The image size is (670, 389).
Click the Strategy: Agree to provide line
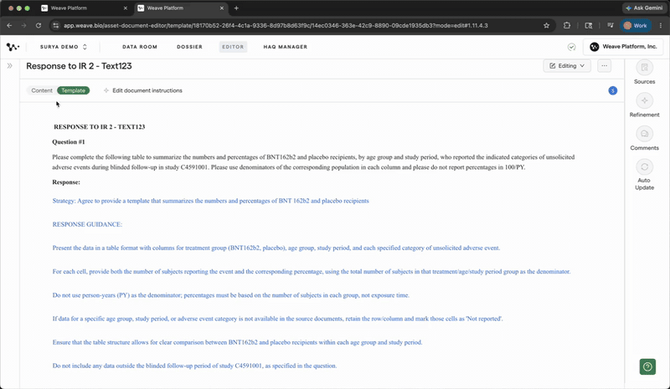211,201
